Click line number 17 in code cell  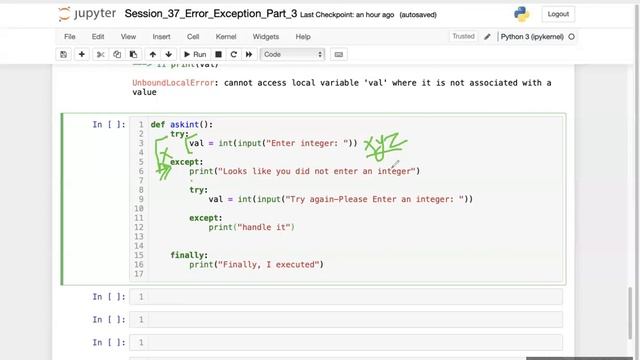[x=139, y=274]
